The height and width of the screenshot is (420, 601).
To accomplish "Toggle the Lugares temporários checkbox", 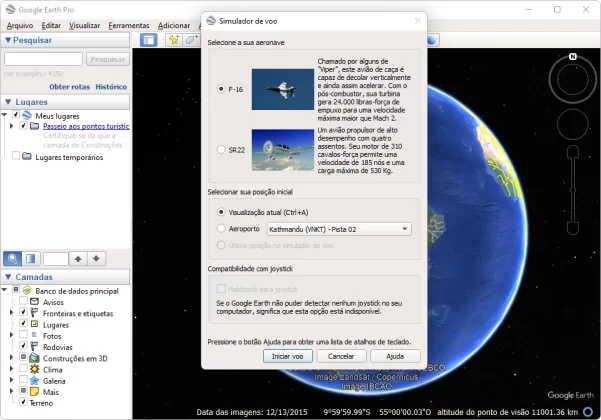I will [16, 156].
